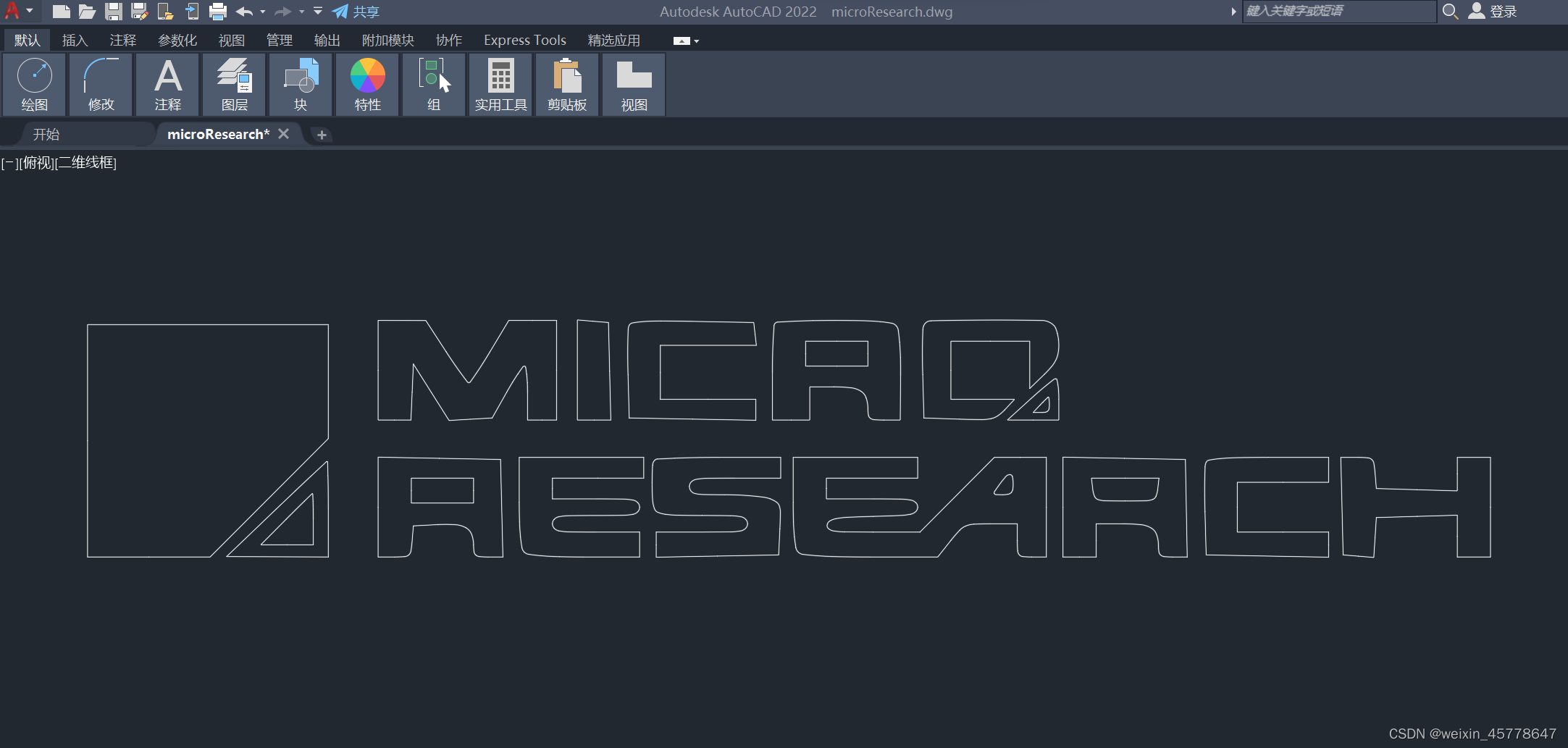Select the 默认 ribbon tab
The width and height of the screenshot is (1568, 748).
pyautogui.click(x=28, y=41)
